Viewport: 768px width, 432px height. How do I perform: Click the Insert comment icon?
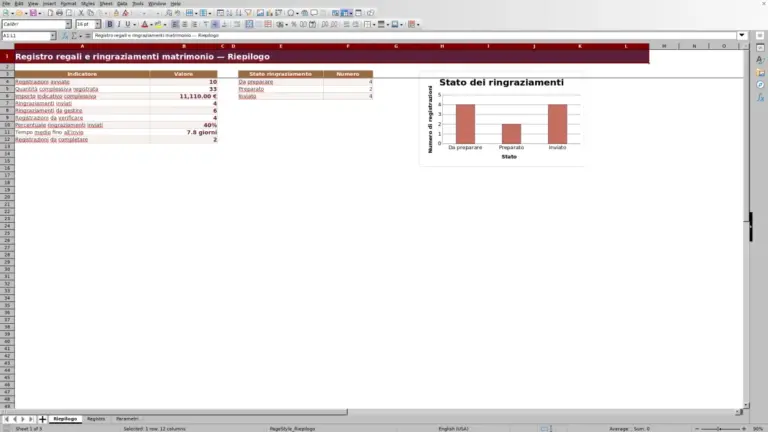tap(314, 13)
